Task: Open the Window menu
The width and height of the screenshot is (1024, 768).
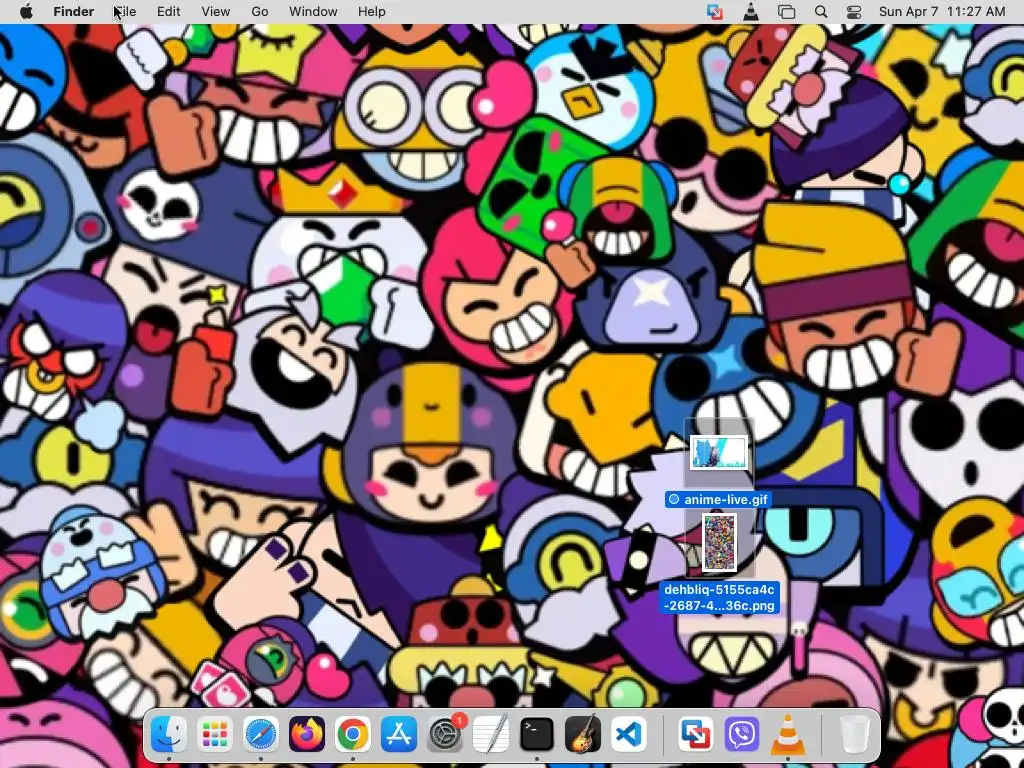Action: 313,12
